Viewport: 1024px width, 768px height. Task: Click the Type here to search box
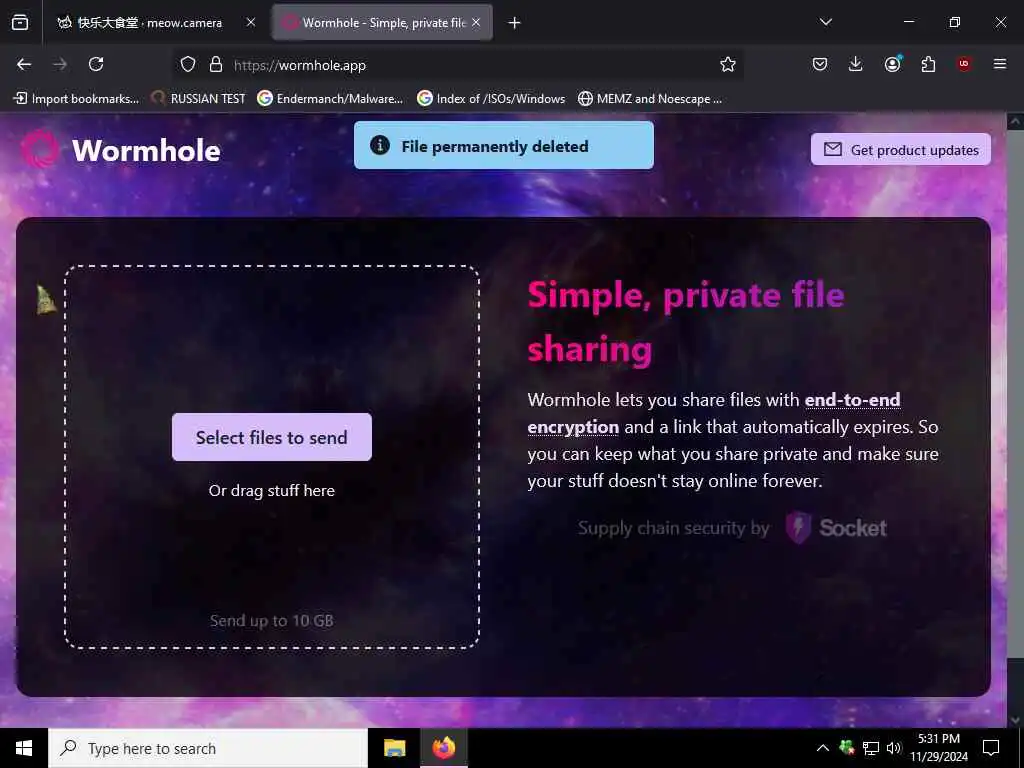[x=208, y=748]
